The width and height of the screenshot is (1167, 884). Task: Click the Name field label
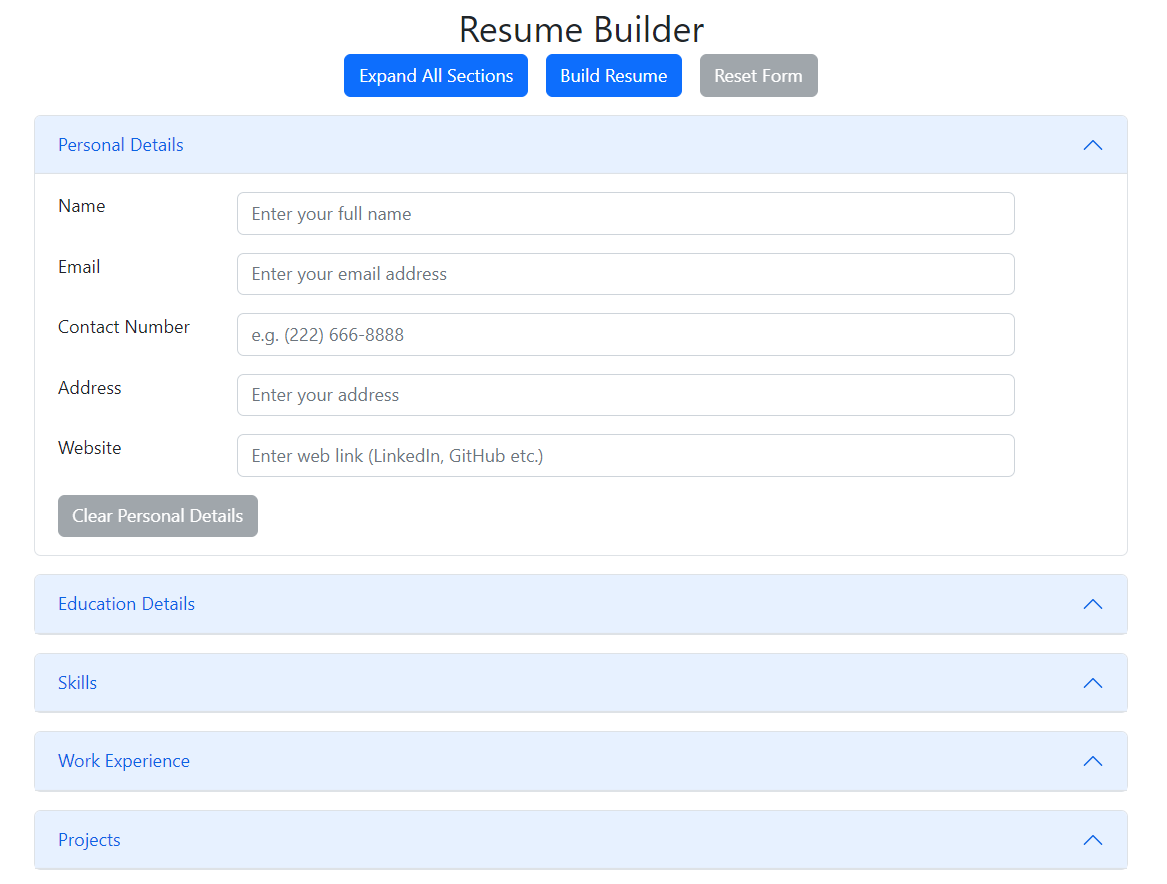[x=82, y=206]
